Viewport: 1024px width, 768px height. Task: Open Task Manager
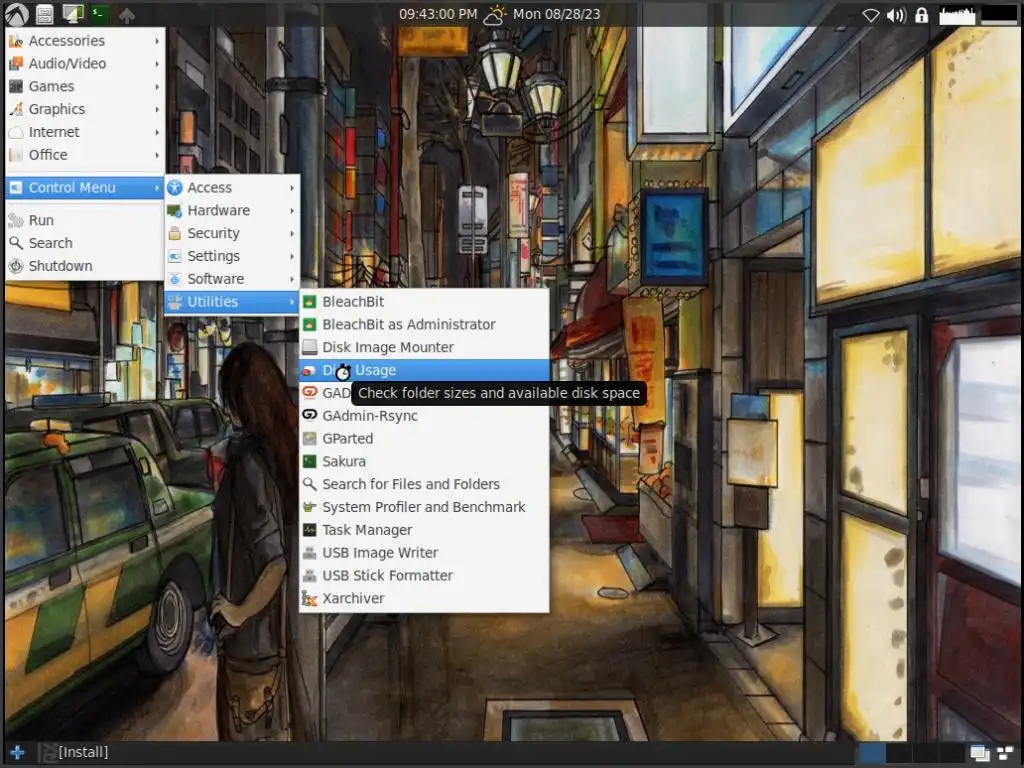pyautogui.click(x=424, y=530)
